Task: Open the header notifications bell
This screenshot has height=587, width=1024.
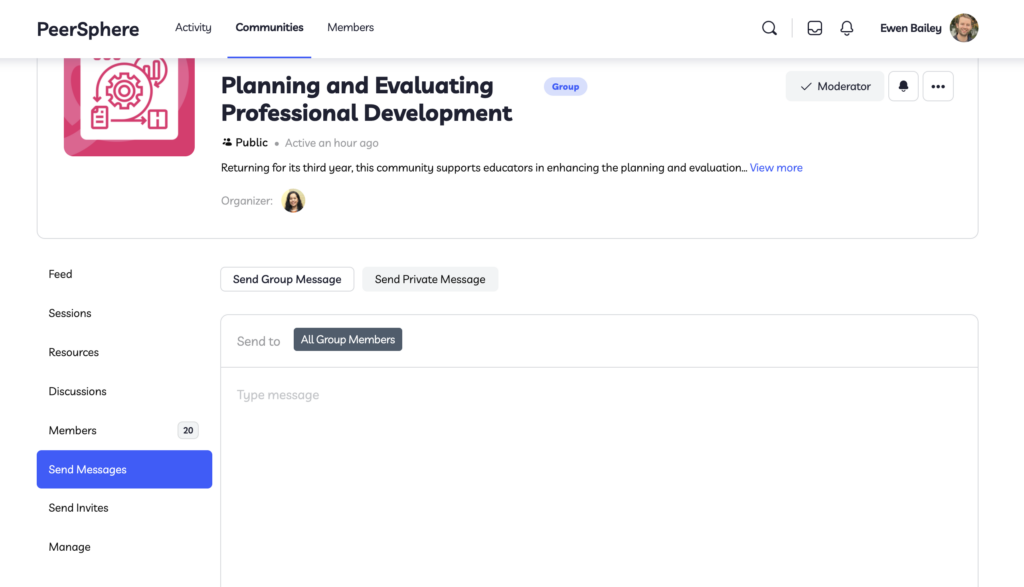Action: point(846,28)
